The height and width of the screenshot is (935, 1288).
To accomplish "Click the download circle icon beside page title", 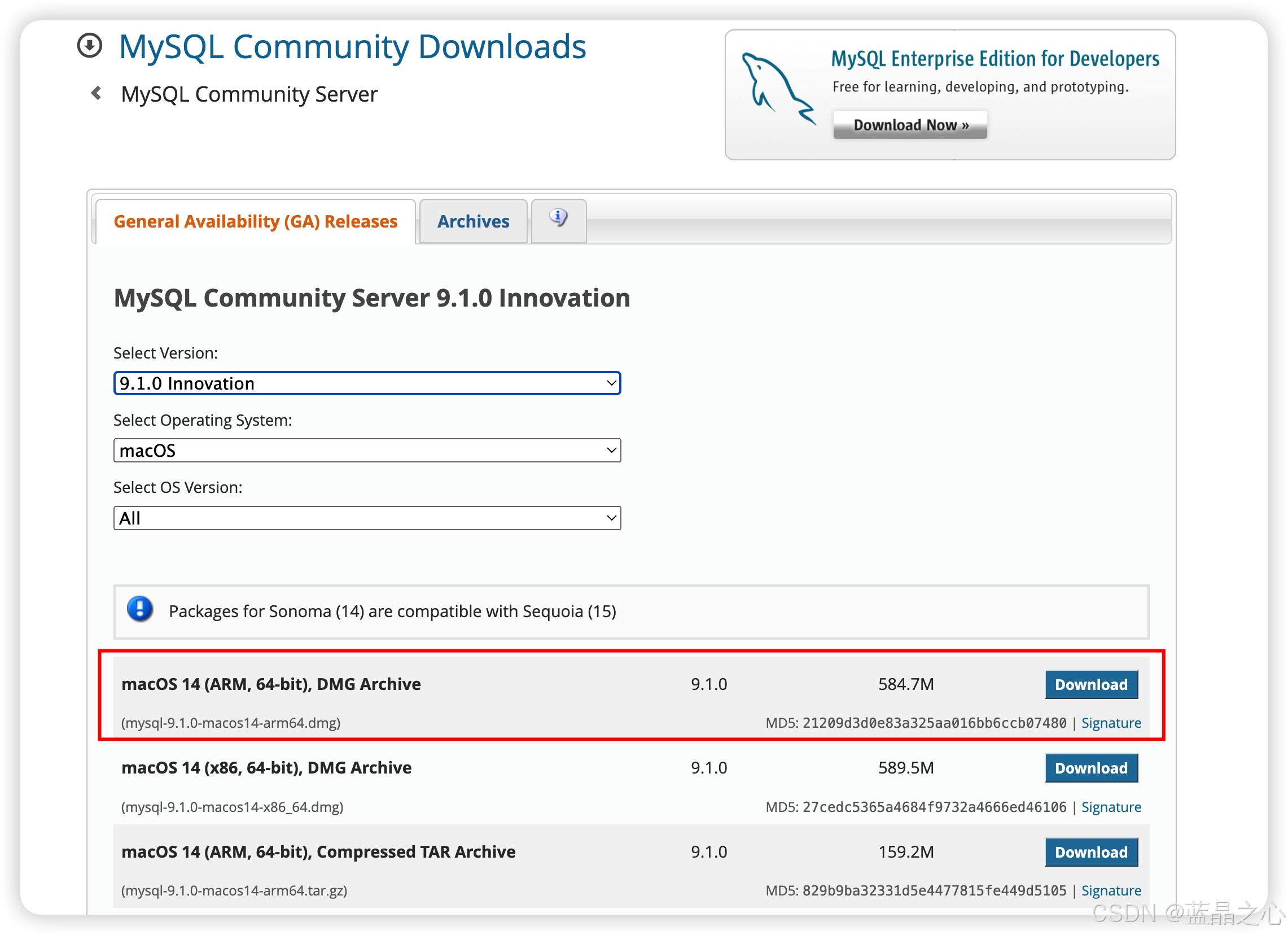I will point(90,45).
